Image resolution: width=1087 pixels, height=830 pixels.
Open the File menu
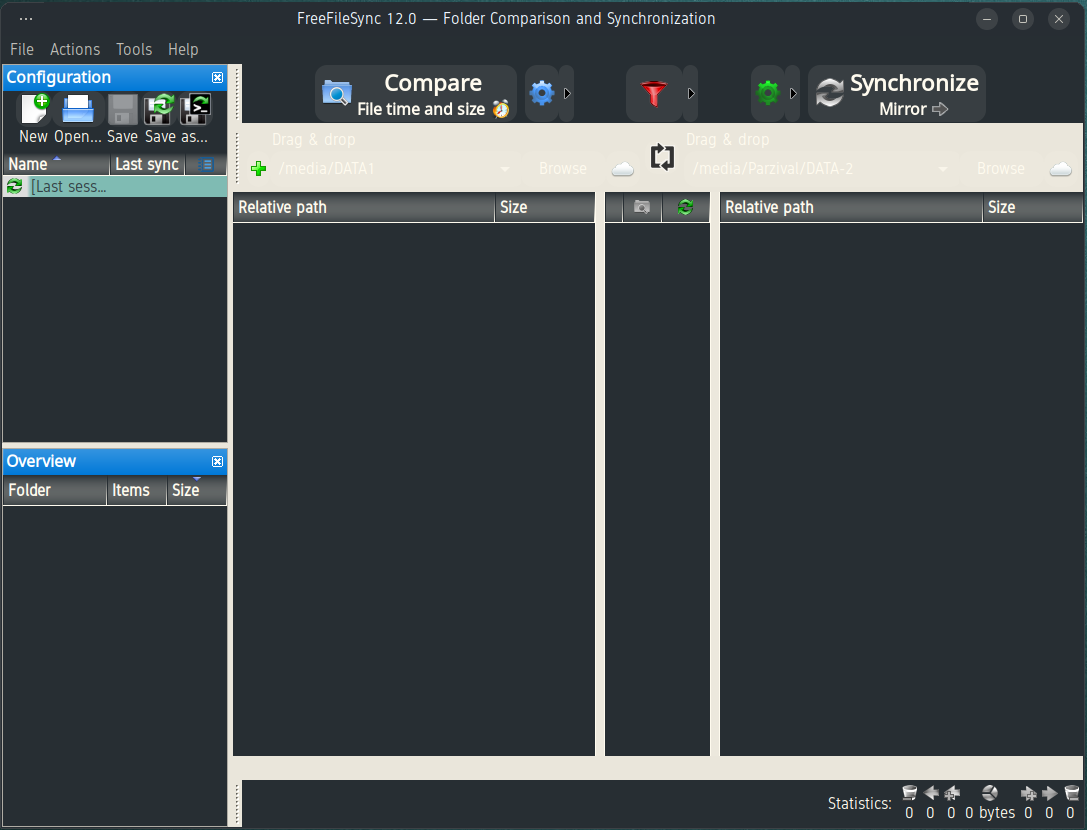click(x=21, y=49)
